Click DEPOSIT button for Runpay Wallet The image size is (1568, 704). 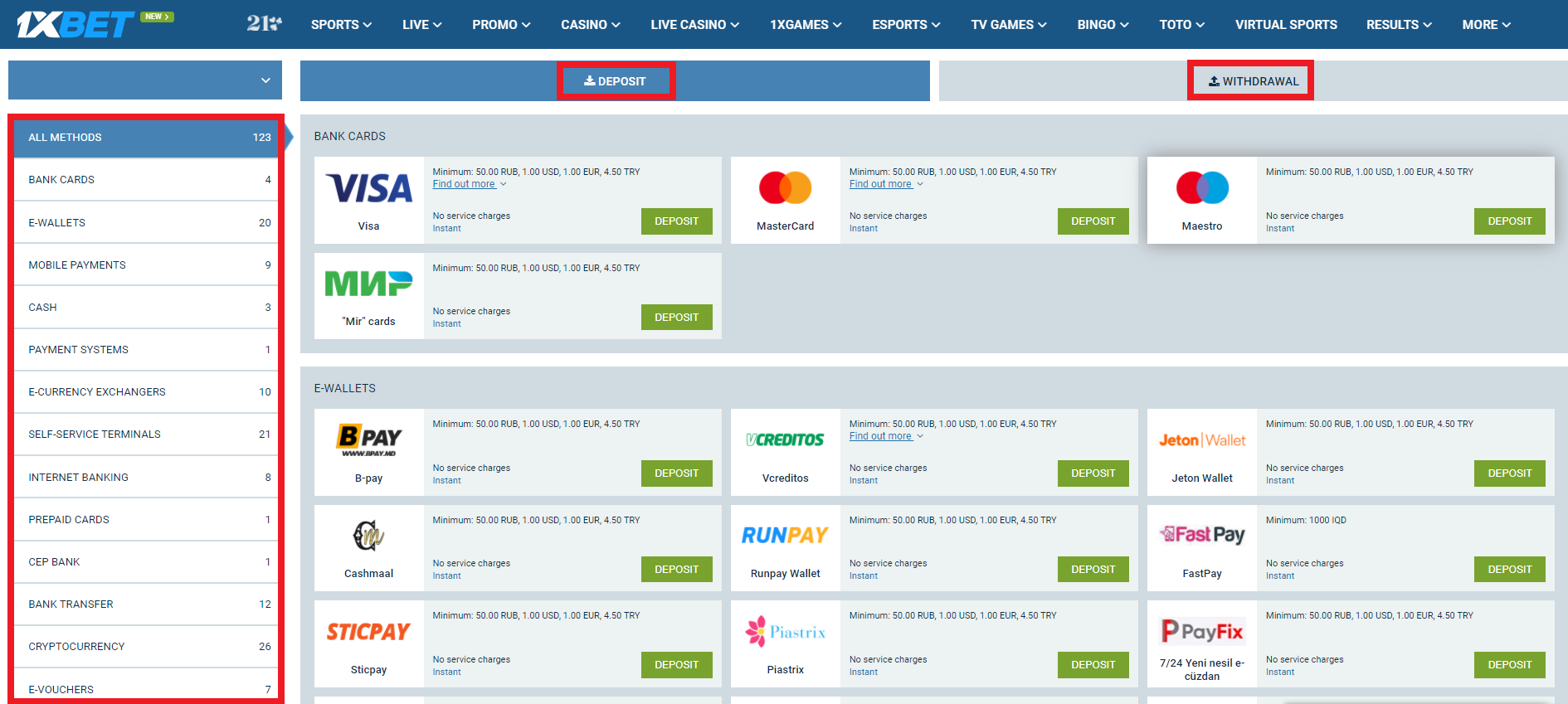click(x=1093, y=570)
